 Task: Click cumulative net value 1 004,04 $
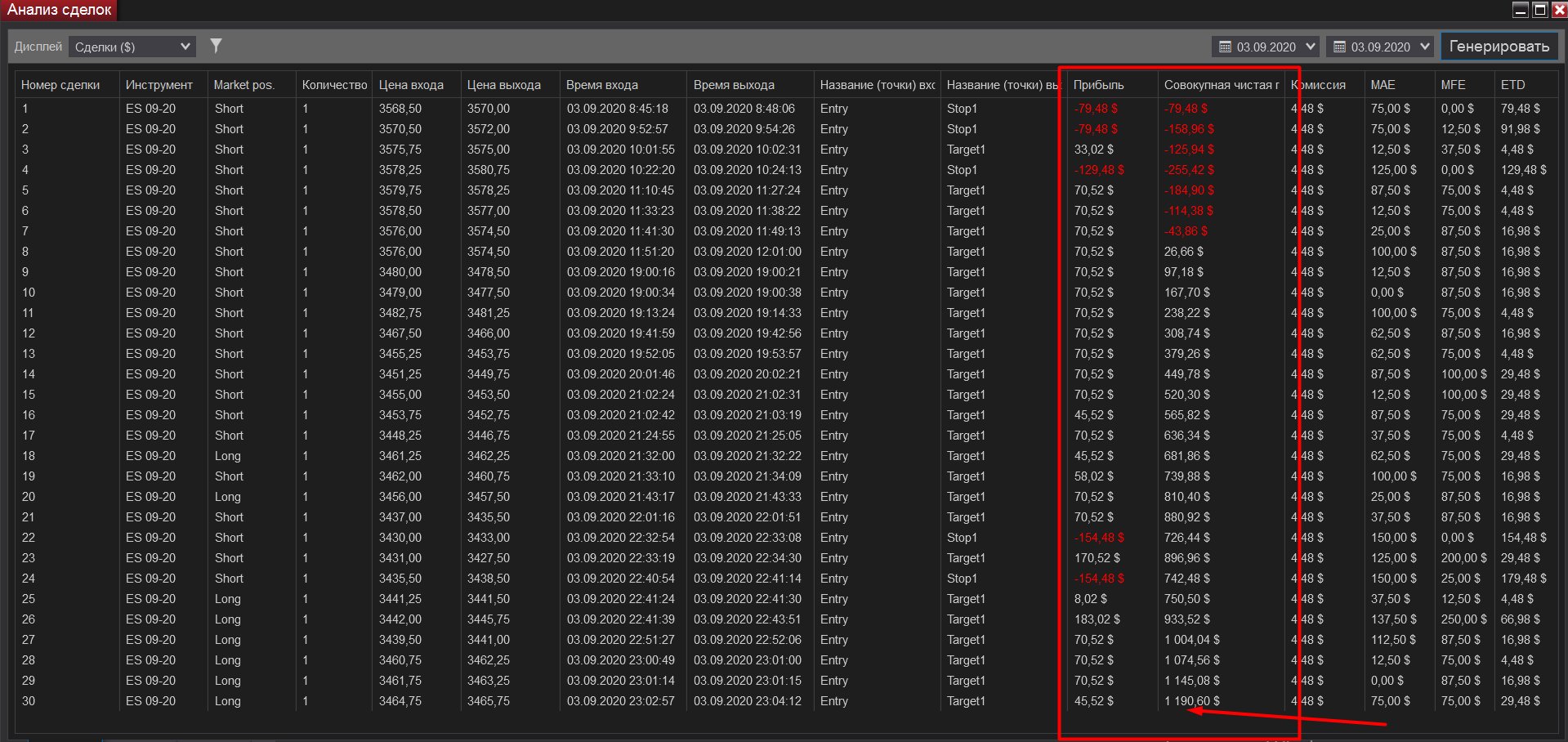point(1192,640)
